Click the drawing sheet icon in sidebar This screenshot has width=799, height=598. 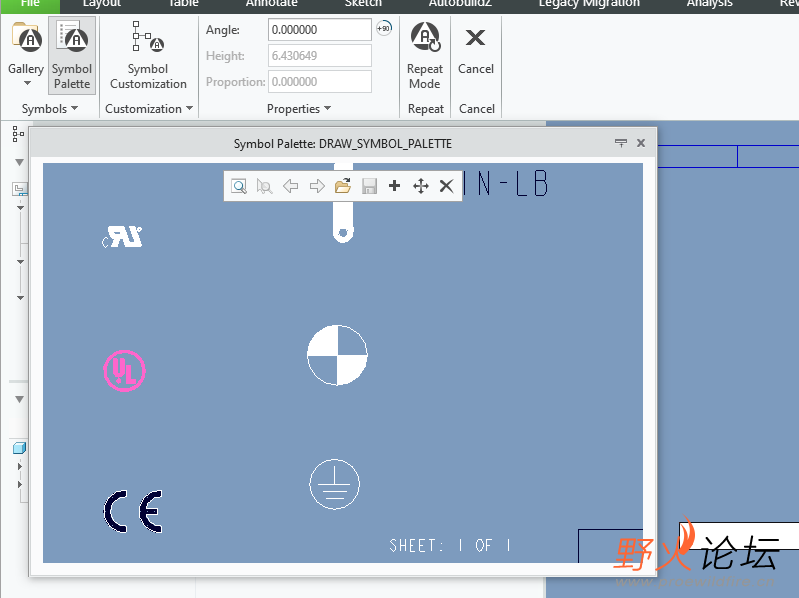pyautogui.click(x=20, y=189)
